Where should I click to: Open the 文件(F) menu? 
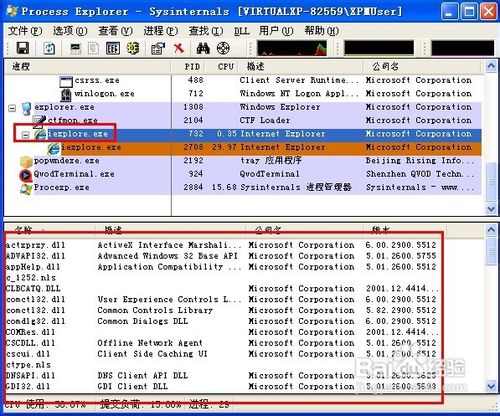tap(25, 31)
